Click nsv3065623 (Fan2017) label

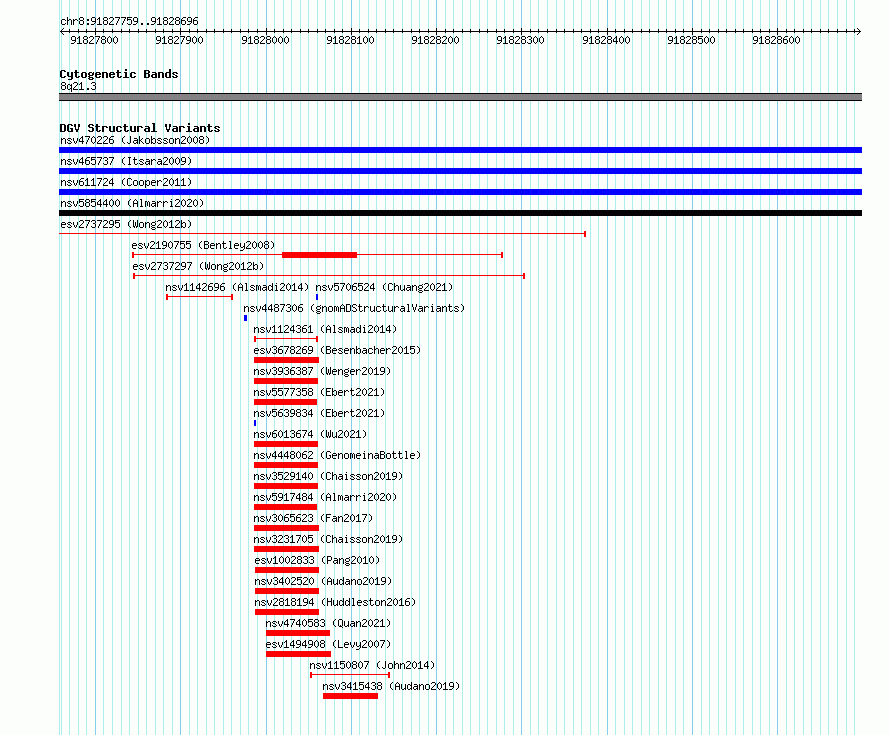coord(313,518)
